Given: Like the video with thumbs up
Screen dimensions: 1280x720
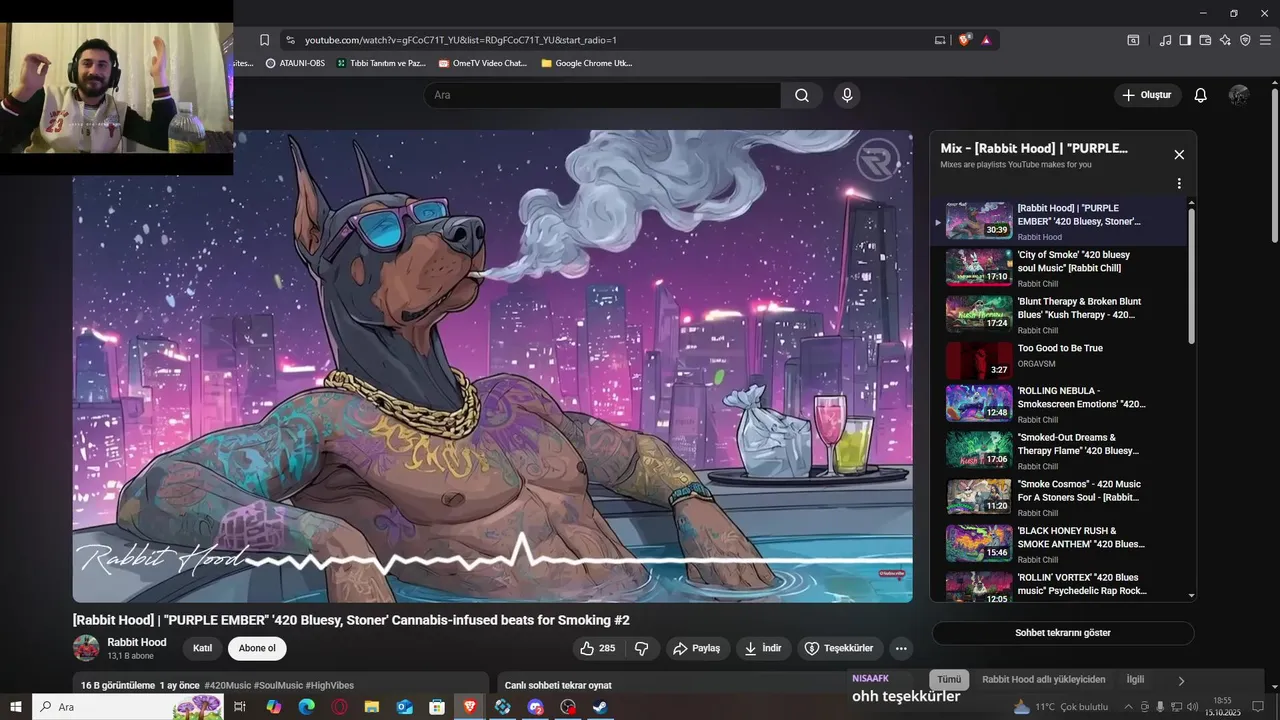Looking at the screenshot, I should pos(599,648).
